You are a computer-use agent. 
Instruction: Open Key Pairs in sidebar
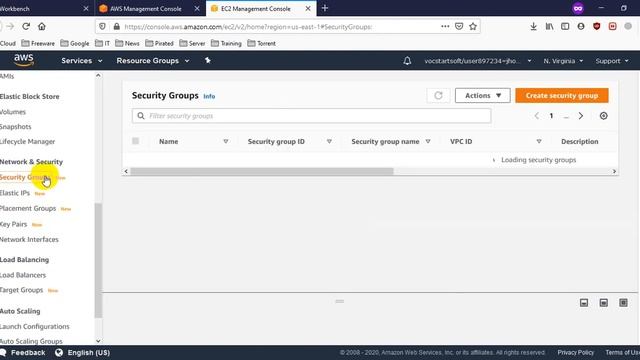13,224
